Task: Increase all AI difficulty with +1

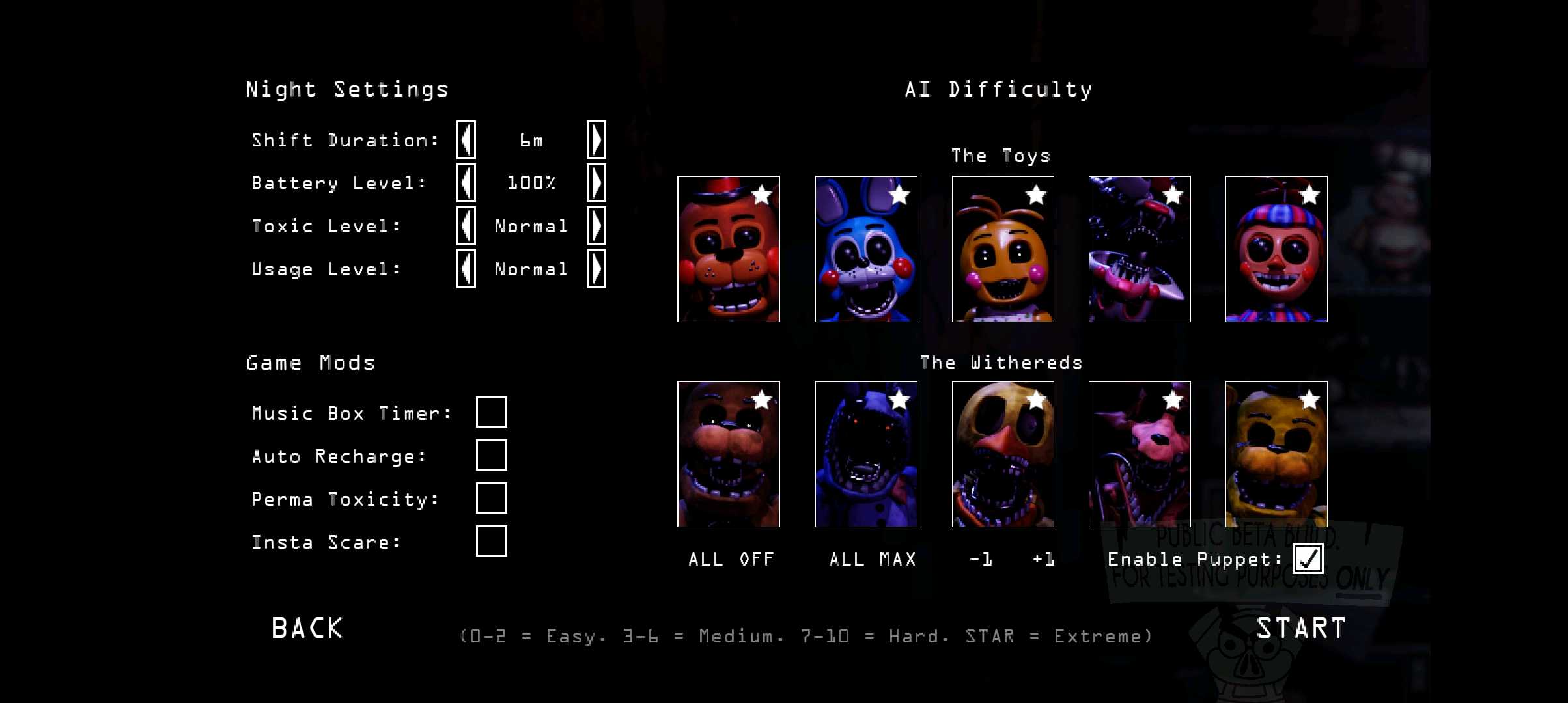Action: (1043, 559)
